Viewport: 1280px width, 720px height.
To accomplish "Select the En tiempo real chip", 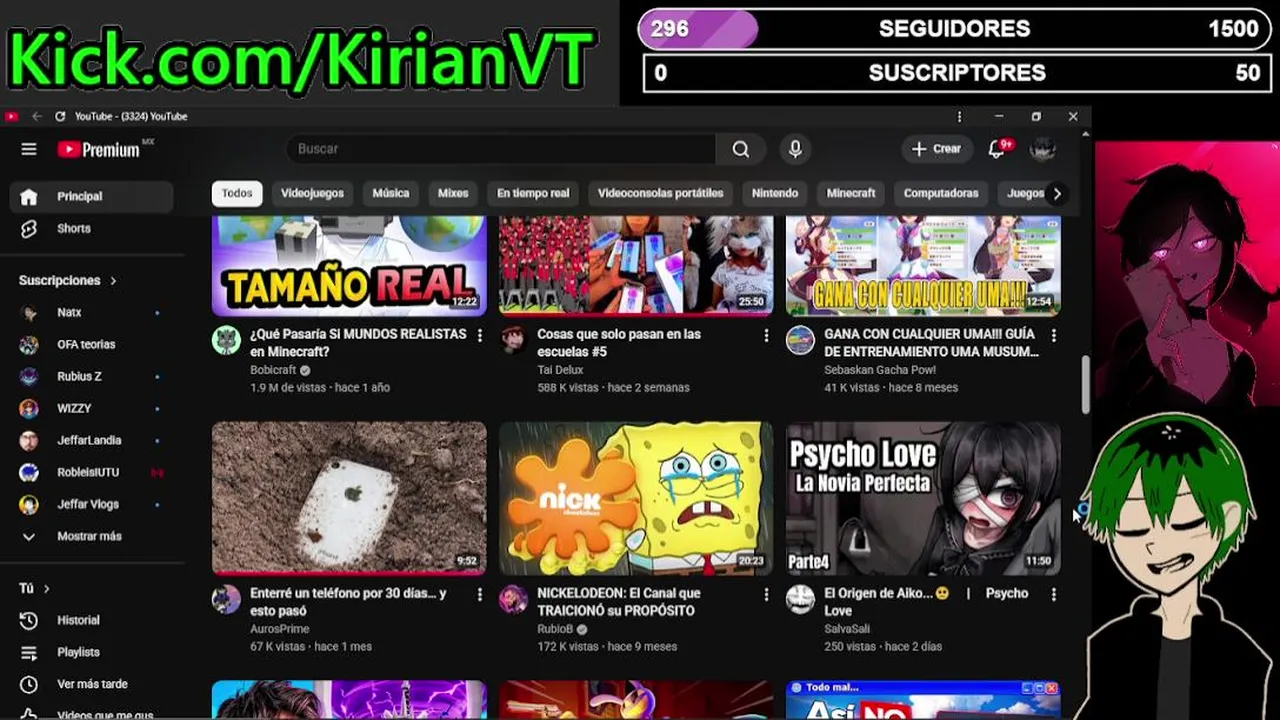I will (x=533, y=193).
